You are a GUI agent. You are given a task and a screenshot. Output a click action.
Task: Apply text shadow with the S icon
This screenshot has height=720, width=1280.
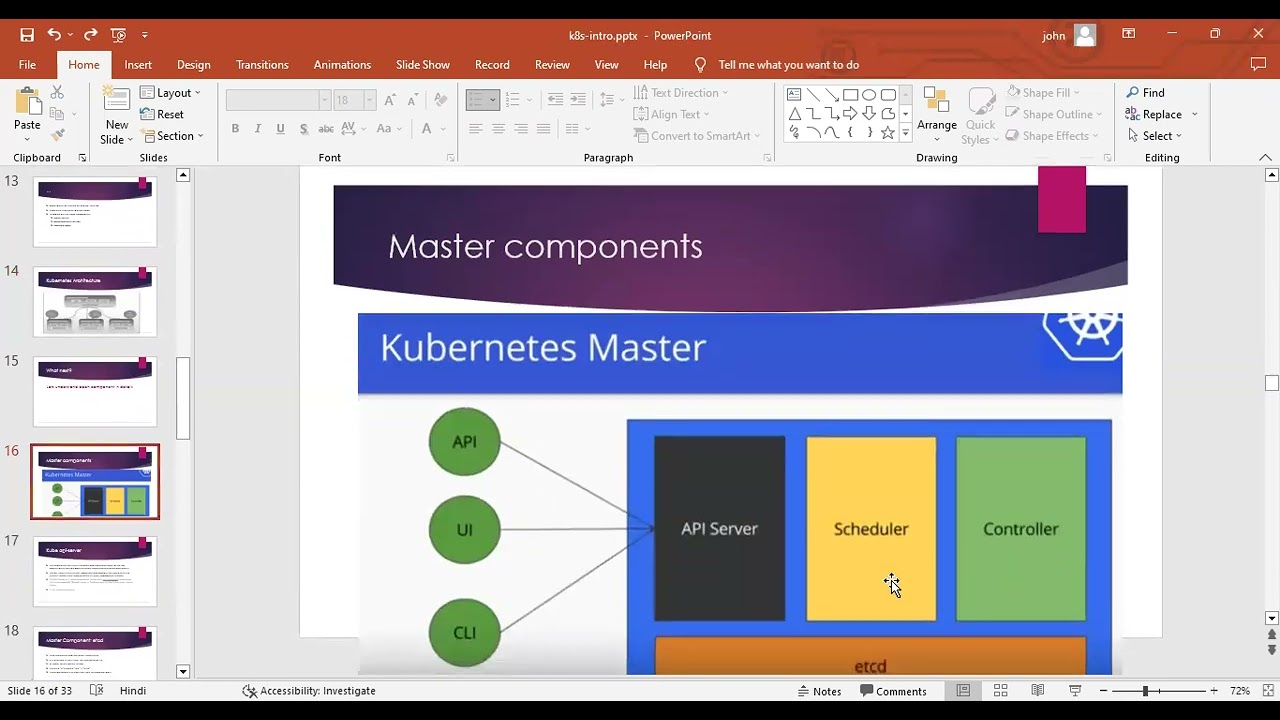tap(303, 129)
